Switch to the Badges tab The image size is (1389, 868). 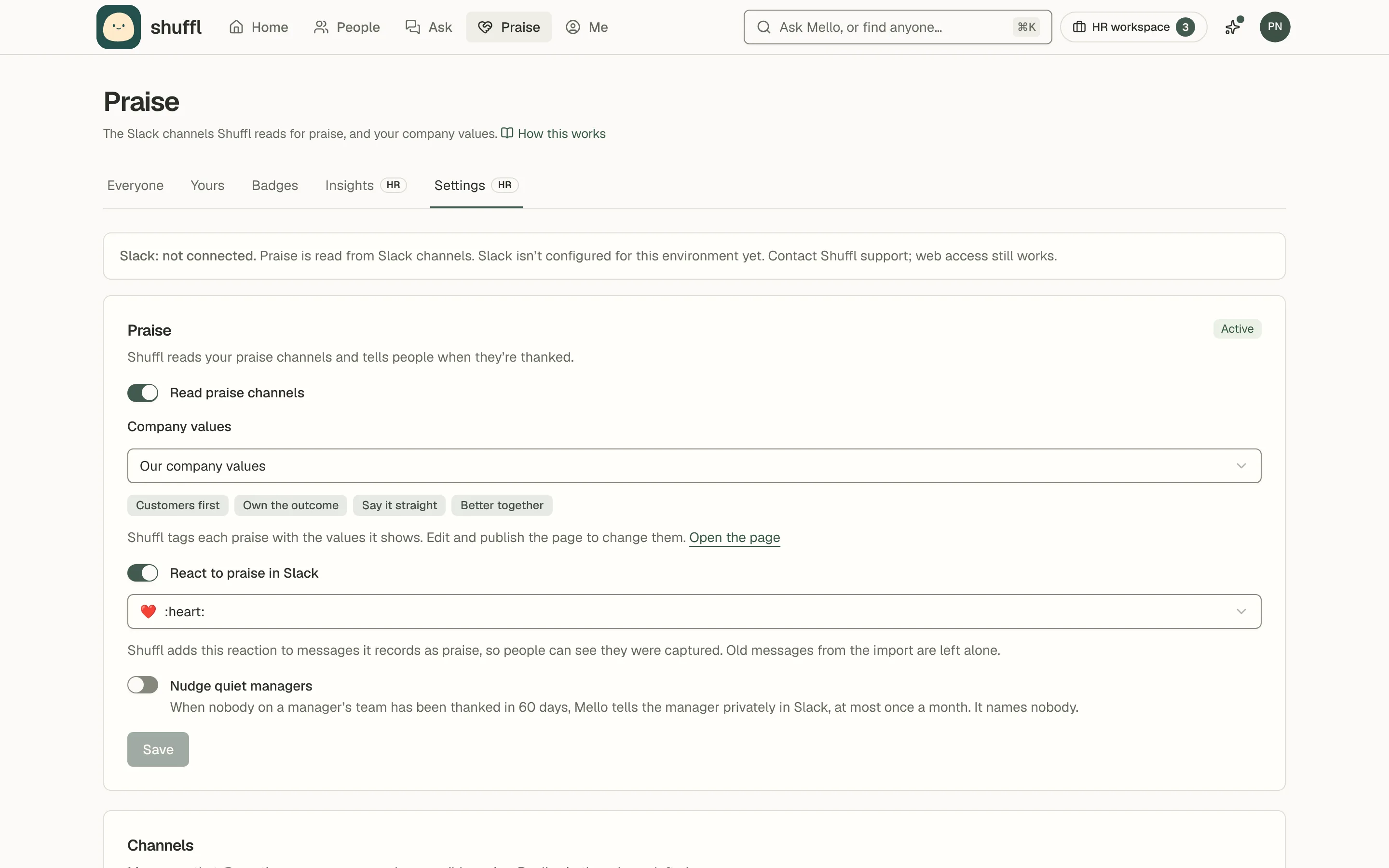[x=275, y=186]
